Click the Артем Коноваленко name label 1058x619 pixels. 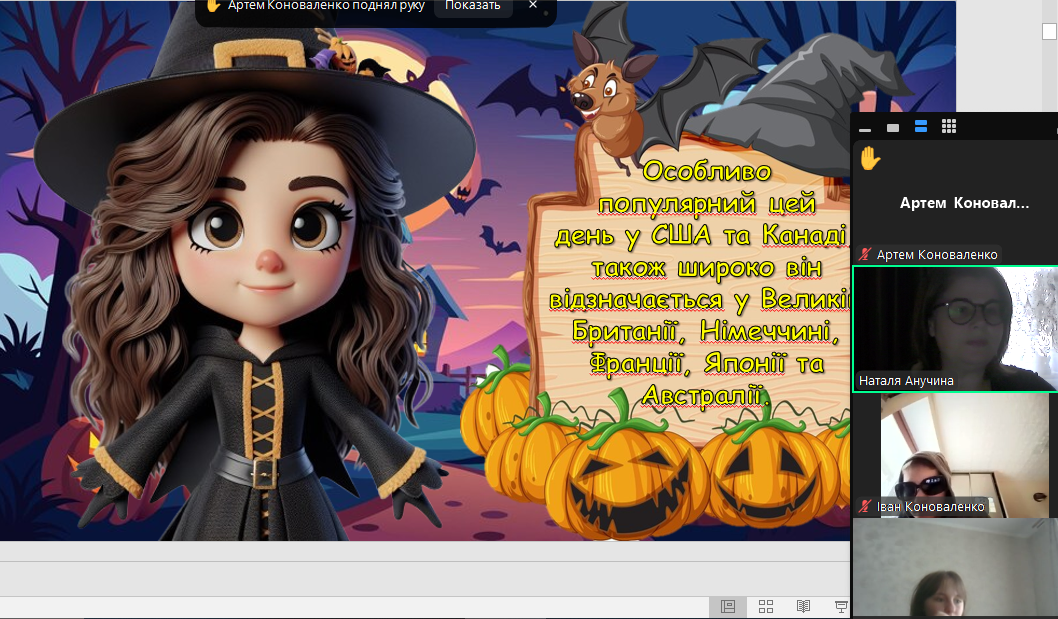(937, 254)
